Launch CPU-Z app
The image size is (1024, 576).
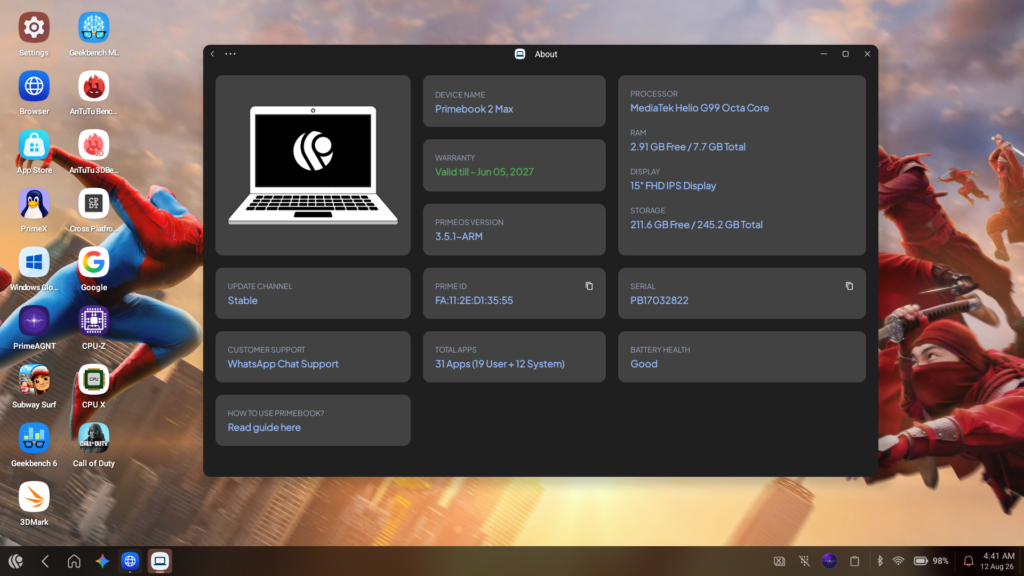[93, 321]
